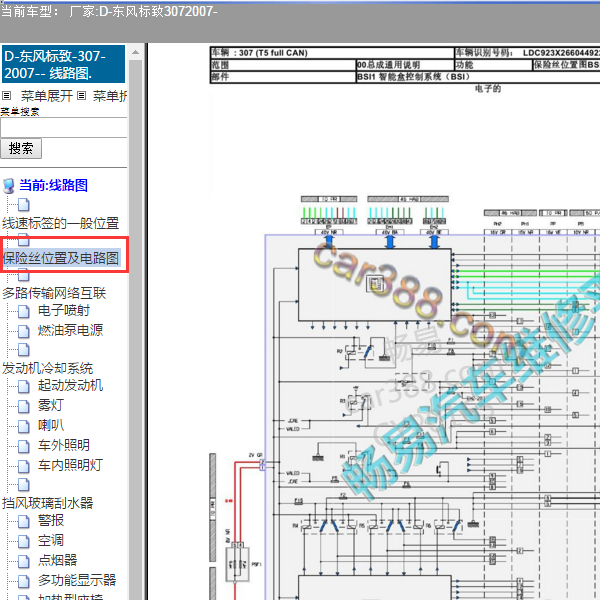Click page icon next to 车内照明灯
This screenshot has height=600, width=600.
24,466
